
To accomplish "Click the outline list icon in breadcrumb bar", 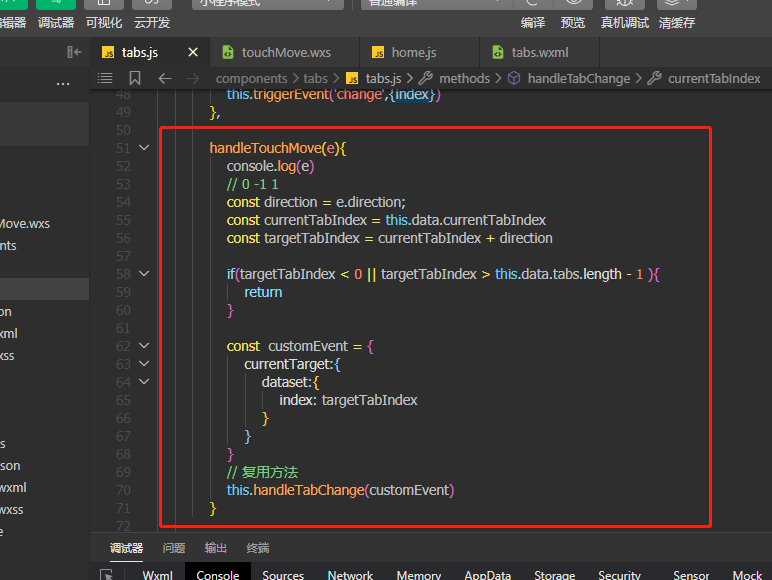I will 105,78.
